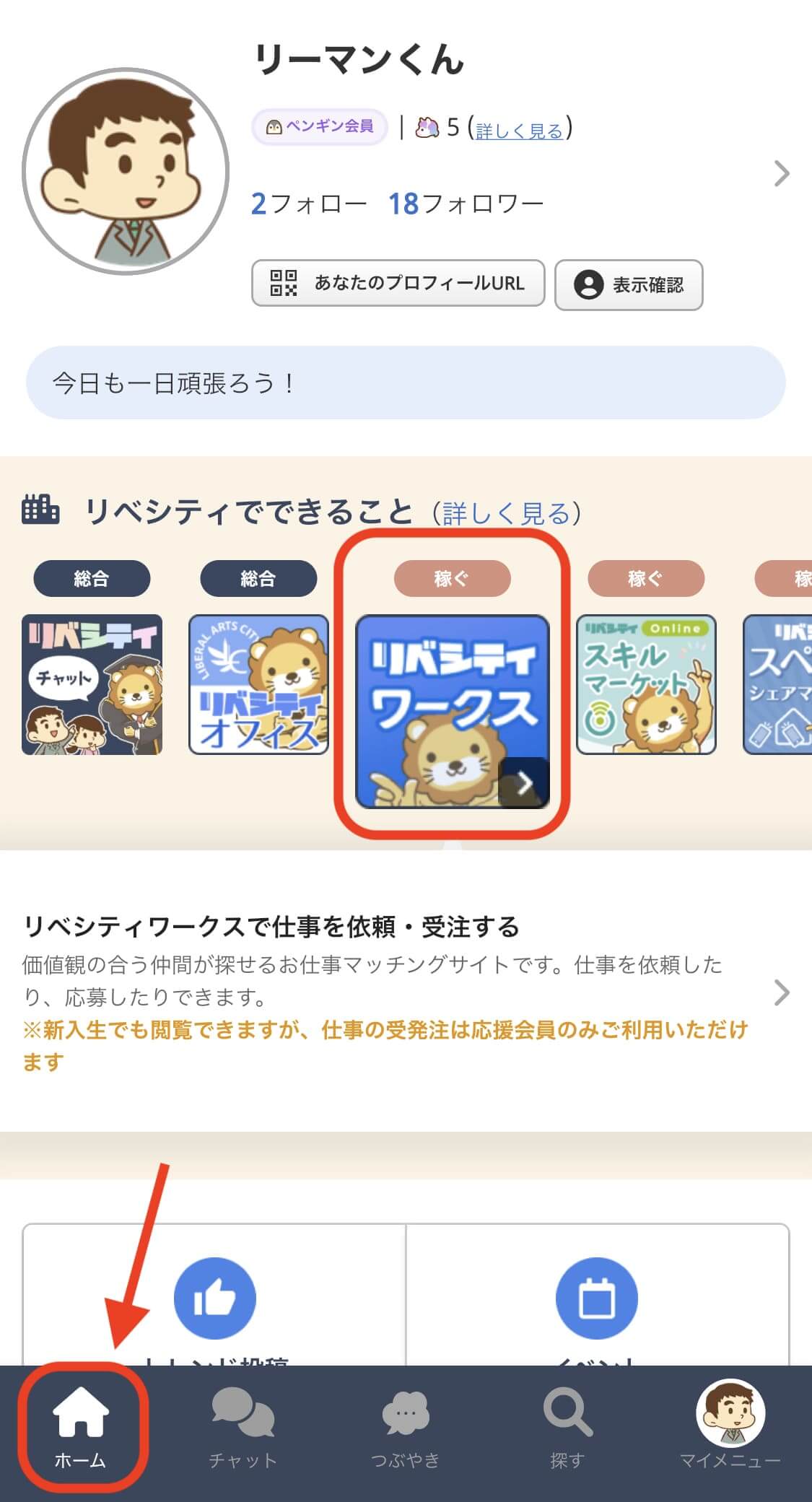This screenshot has height=1502, width=812.
Task: Open リベシティ チャット app tile
Action: pos(92,684)
